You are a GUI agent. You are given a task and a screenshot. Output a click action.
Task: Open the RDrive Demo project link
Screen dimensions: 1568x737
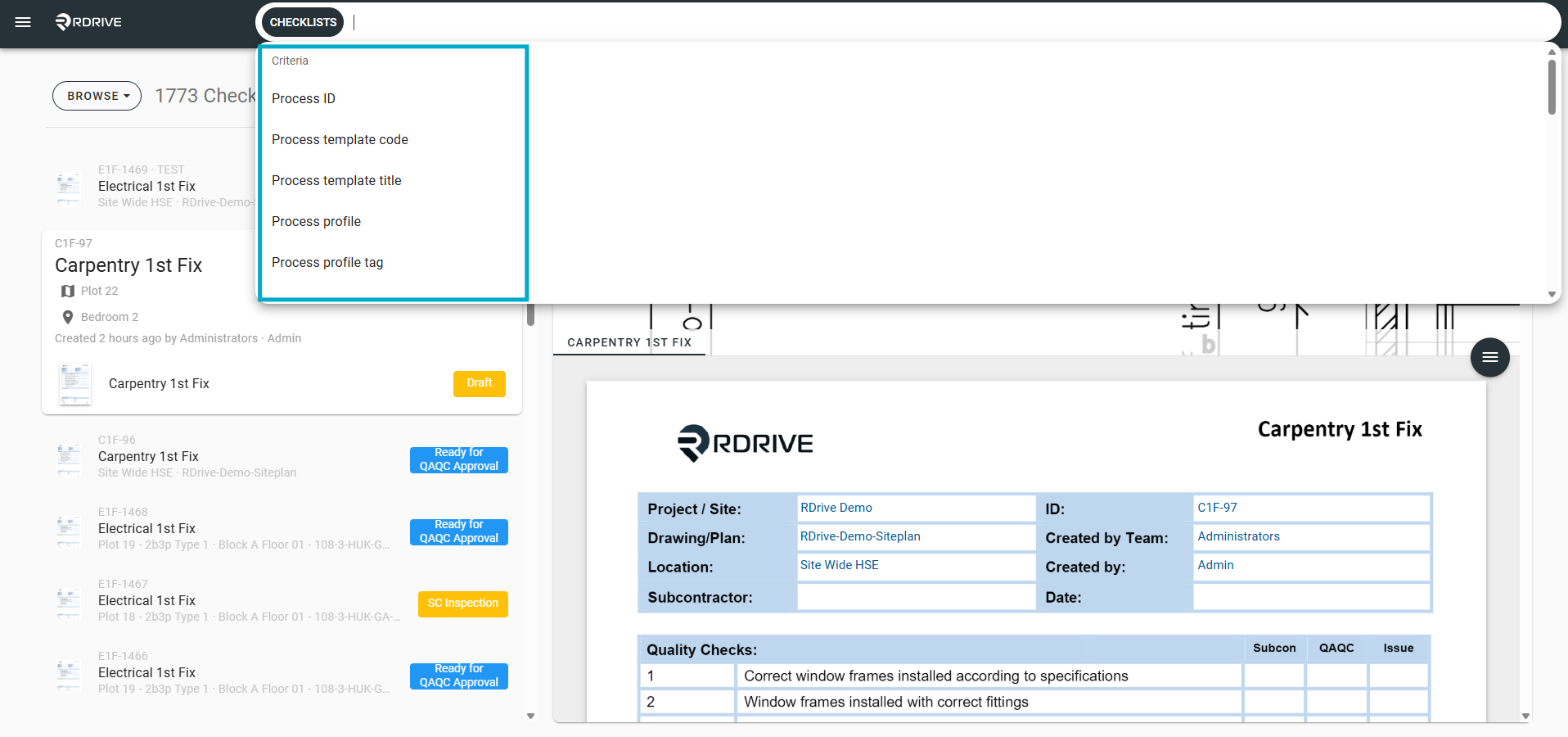[836, 508]
